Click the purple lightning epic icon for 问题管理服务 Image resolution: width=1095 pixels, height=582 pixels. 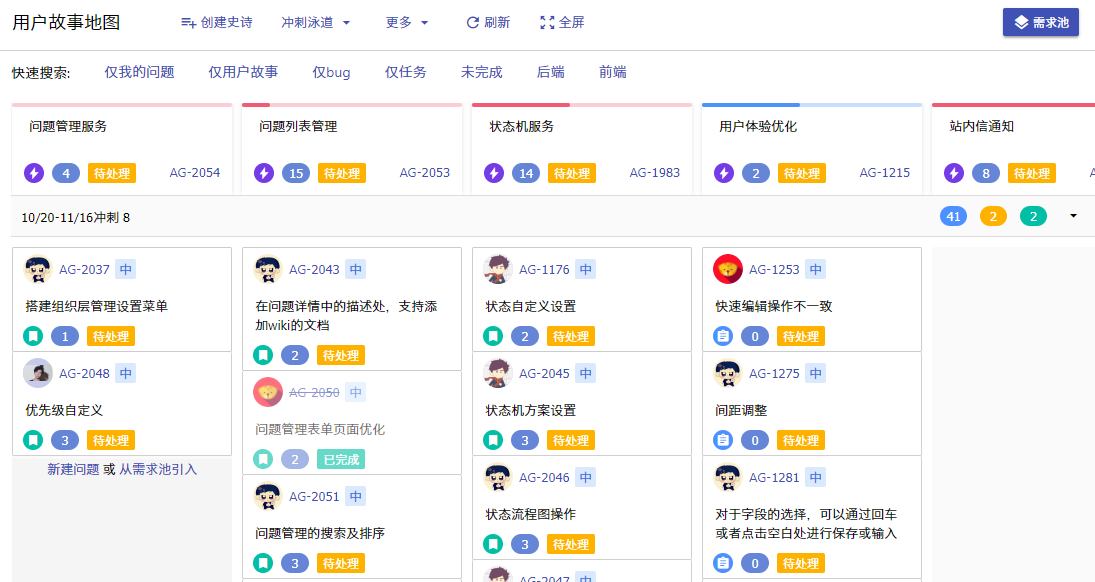coord(34,173)
